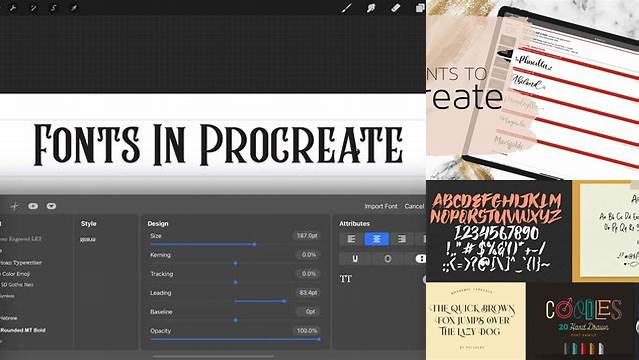Image resolution: width=639 pixels, height=360 pixels.
Task: Click the Import Font button
Action: pos(381,206)
